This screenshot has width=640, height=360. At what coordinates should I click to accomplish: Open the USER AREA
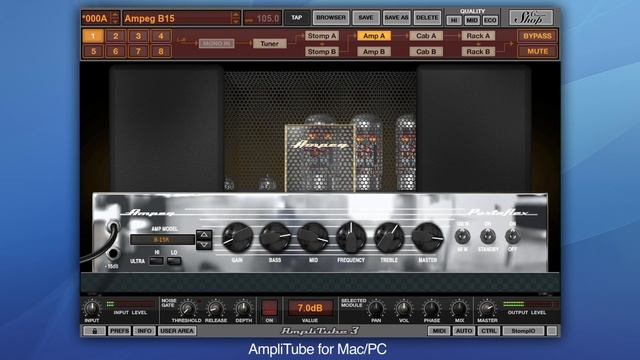pos(177,331)
